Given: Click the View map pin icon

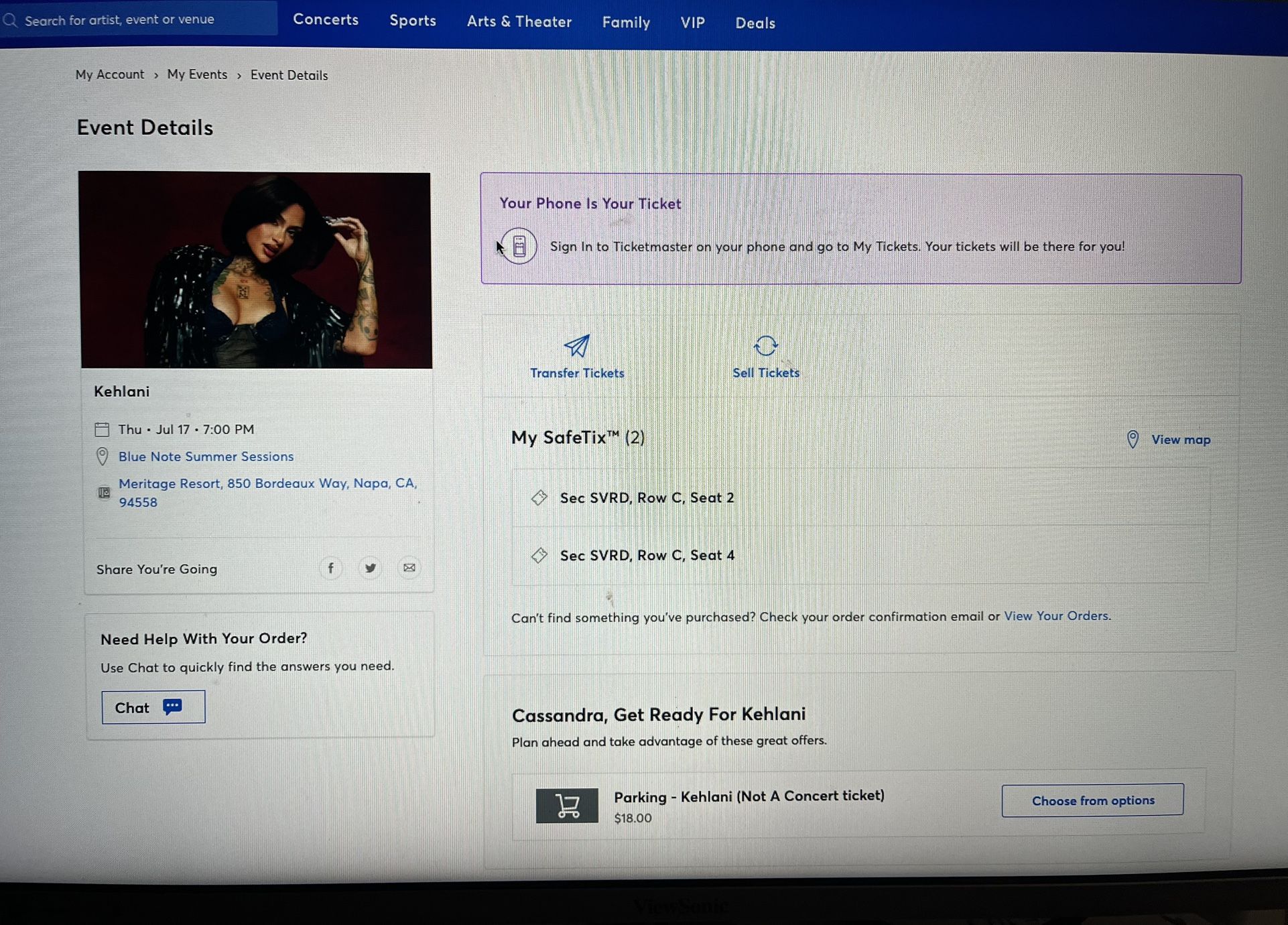Looking at the screenshot, I should point(1133,440).
